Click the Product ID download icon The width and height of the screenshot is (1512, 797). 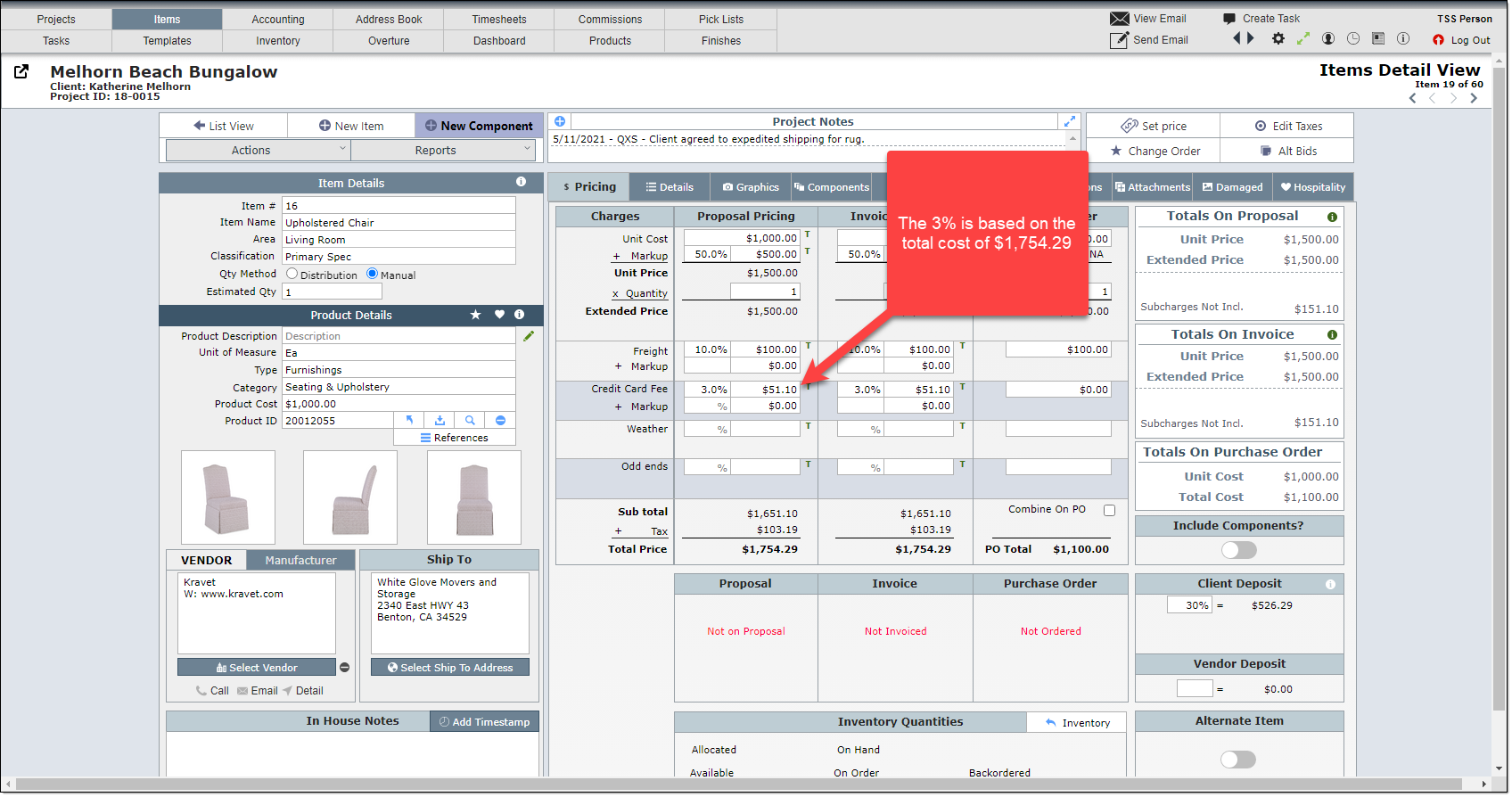tap(440, 420)
